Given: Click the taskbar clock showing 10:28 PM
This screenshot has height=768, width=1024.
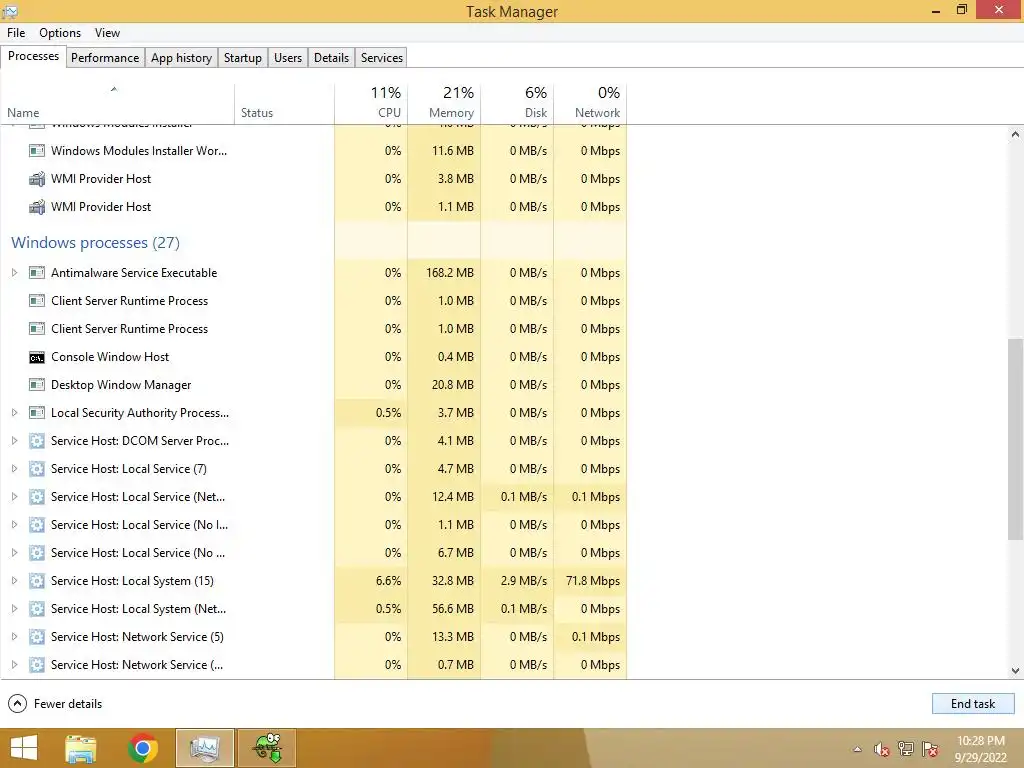Looking at the screenshot, I should coord(980,749).
